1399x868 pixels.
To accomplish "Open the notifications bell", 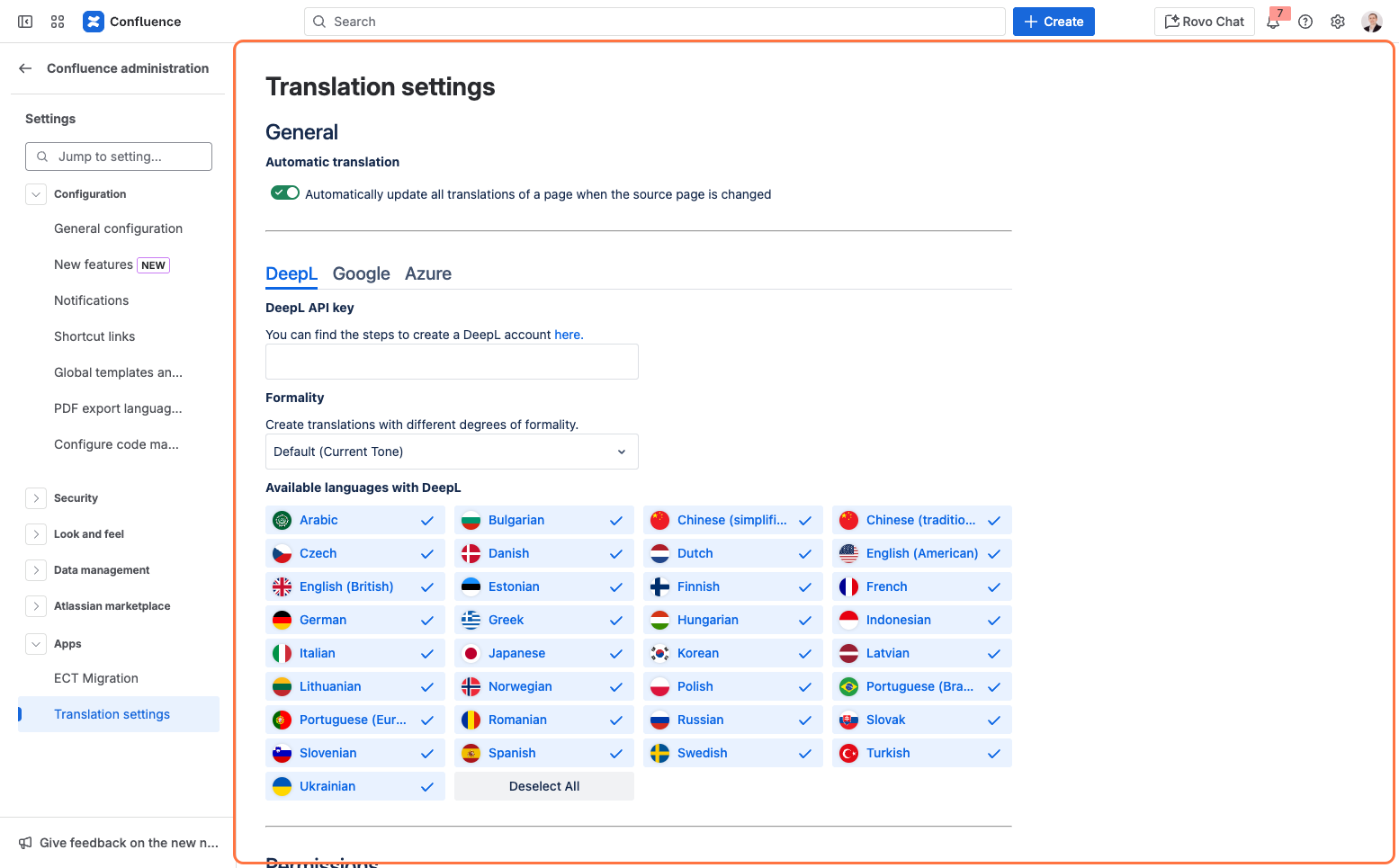I will point(1273,22).
